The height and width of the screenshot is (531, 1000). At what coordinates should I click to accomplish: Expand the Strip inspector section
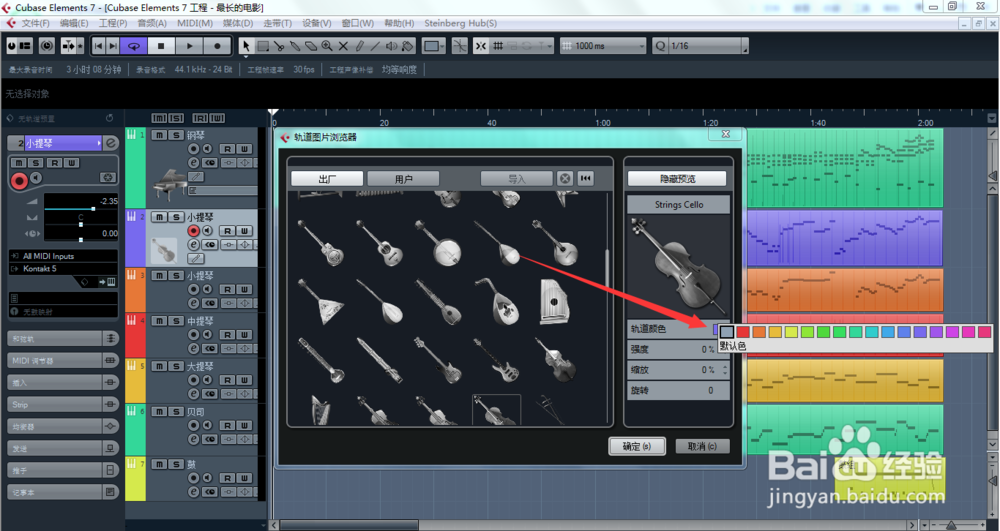63,405
